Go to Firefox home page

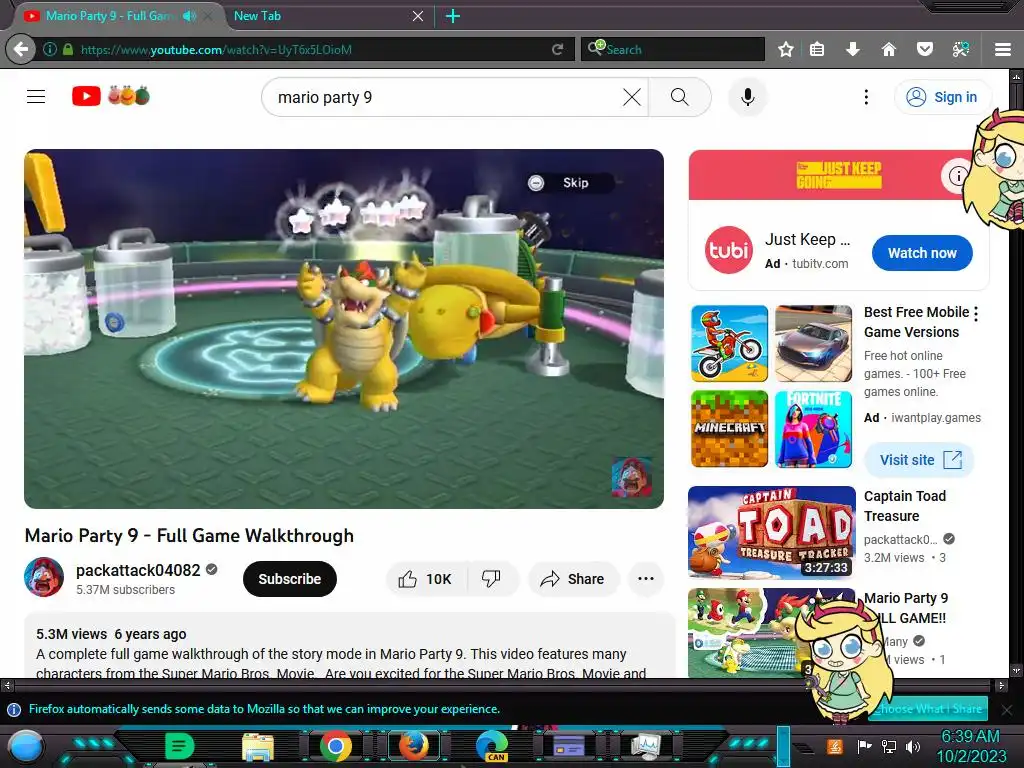pos(888,49)
